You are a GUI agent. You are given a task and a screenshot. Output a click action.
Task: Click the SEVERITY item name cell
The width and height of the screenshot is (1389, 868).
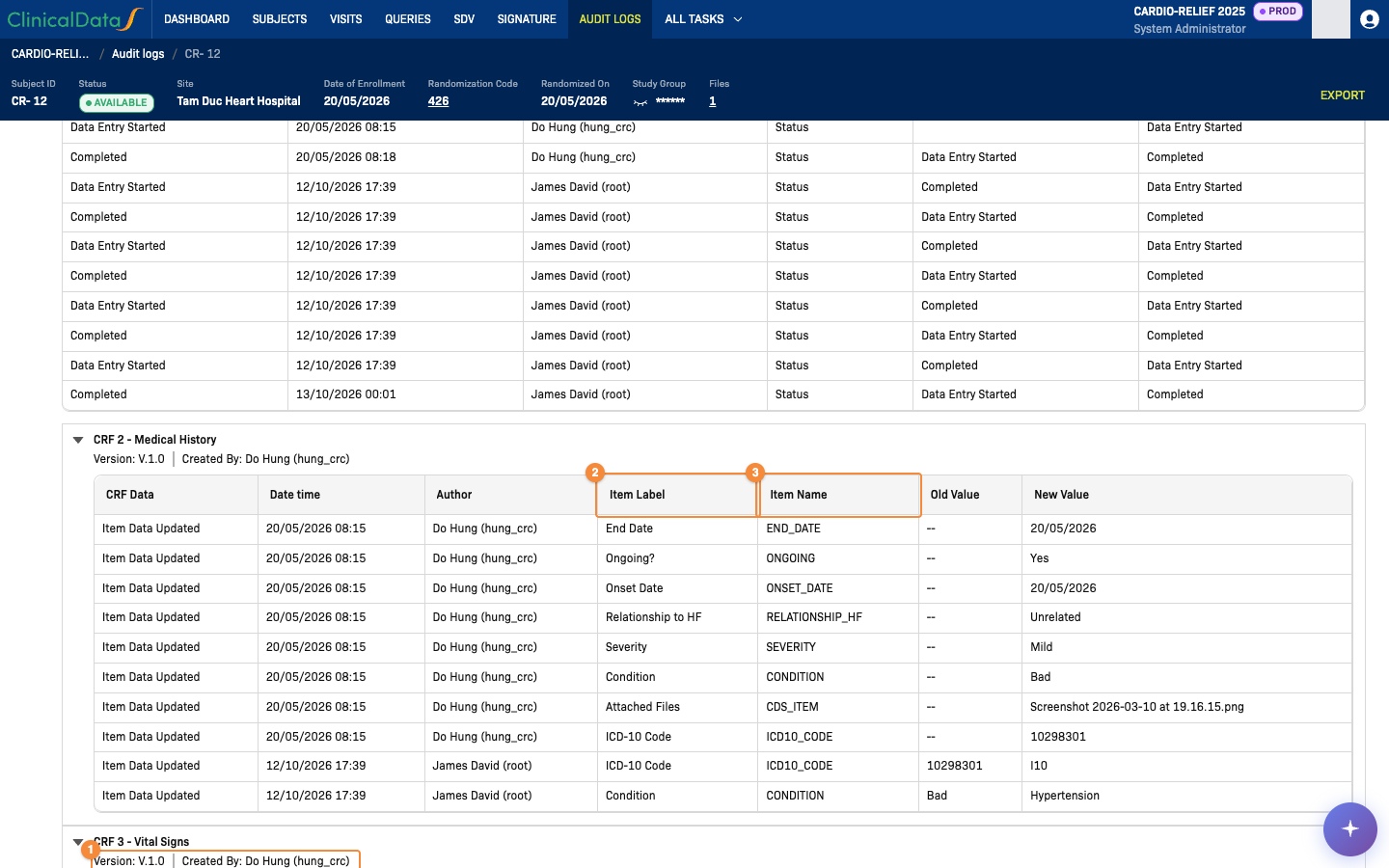[838, 647]
